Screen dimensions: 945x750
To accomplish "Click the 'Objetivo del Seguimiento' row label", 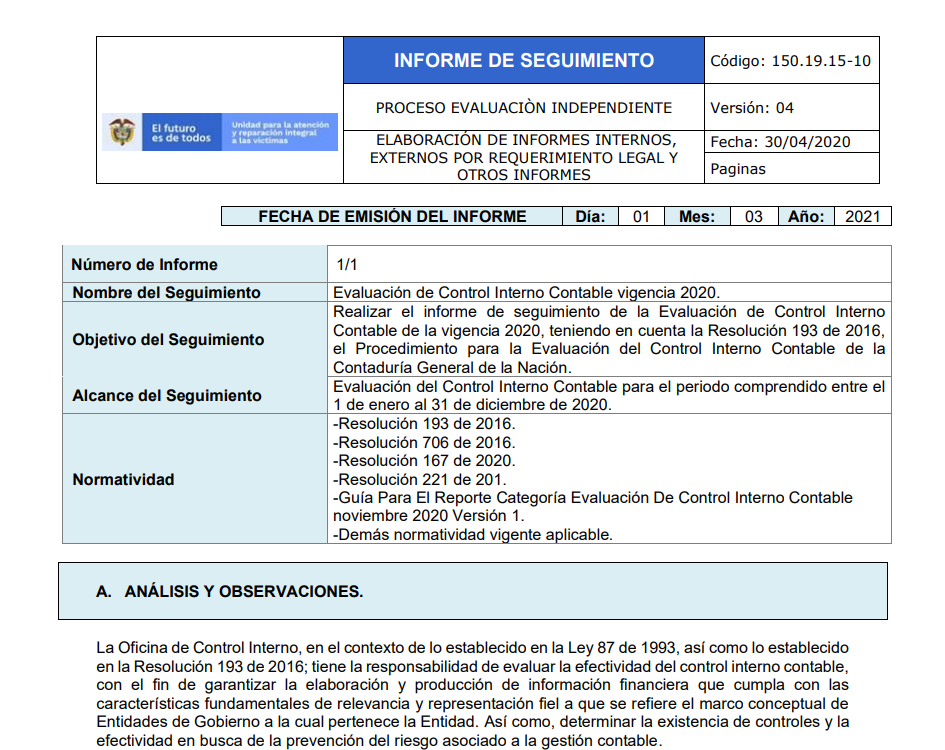I will coord(168,339).
